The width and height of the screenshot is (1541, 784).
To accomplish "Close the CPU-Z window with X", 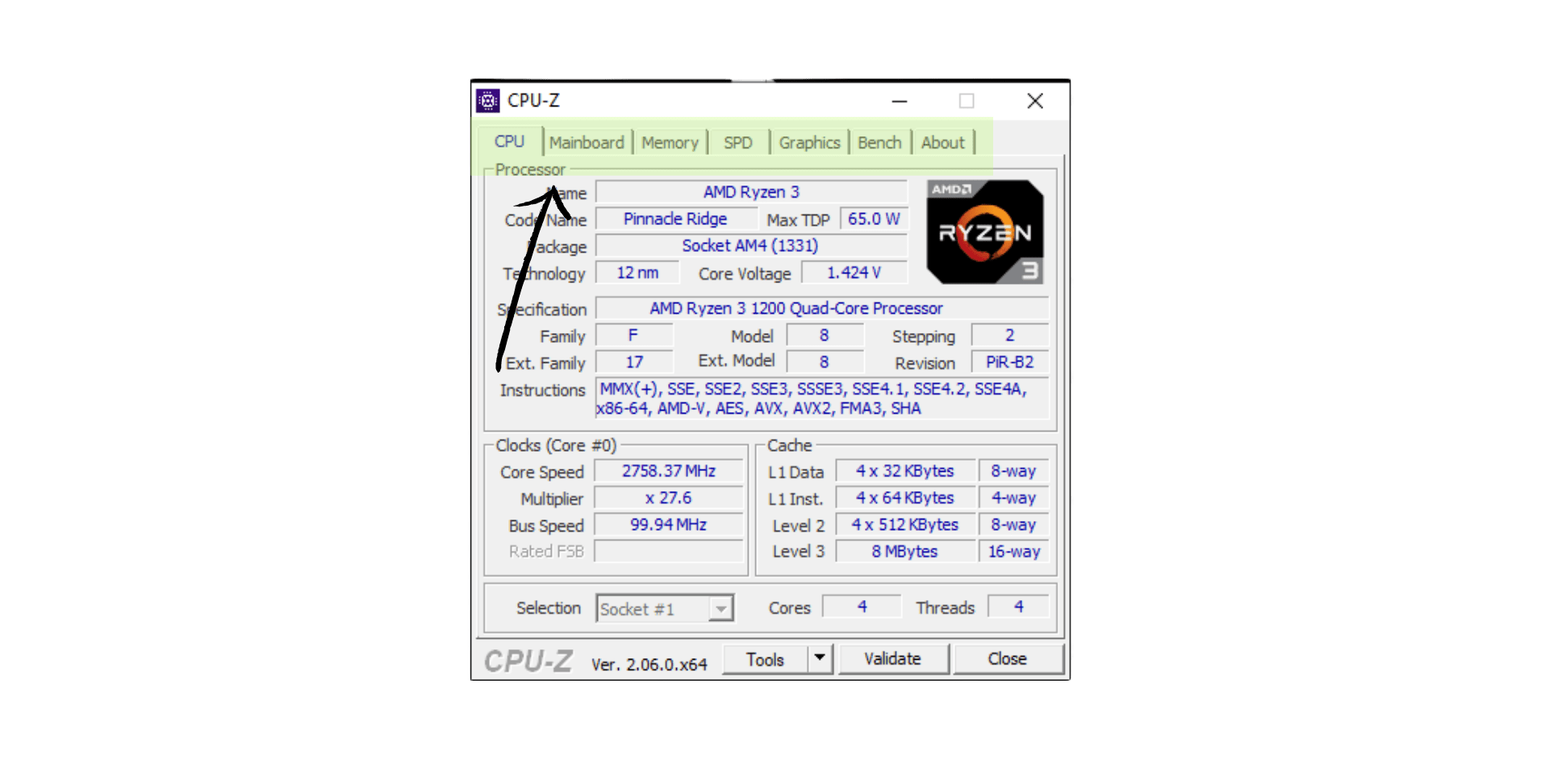I will coord(1034,101).
